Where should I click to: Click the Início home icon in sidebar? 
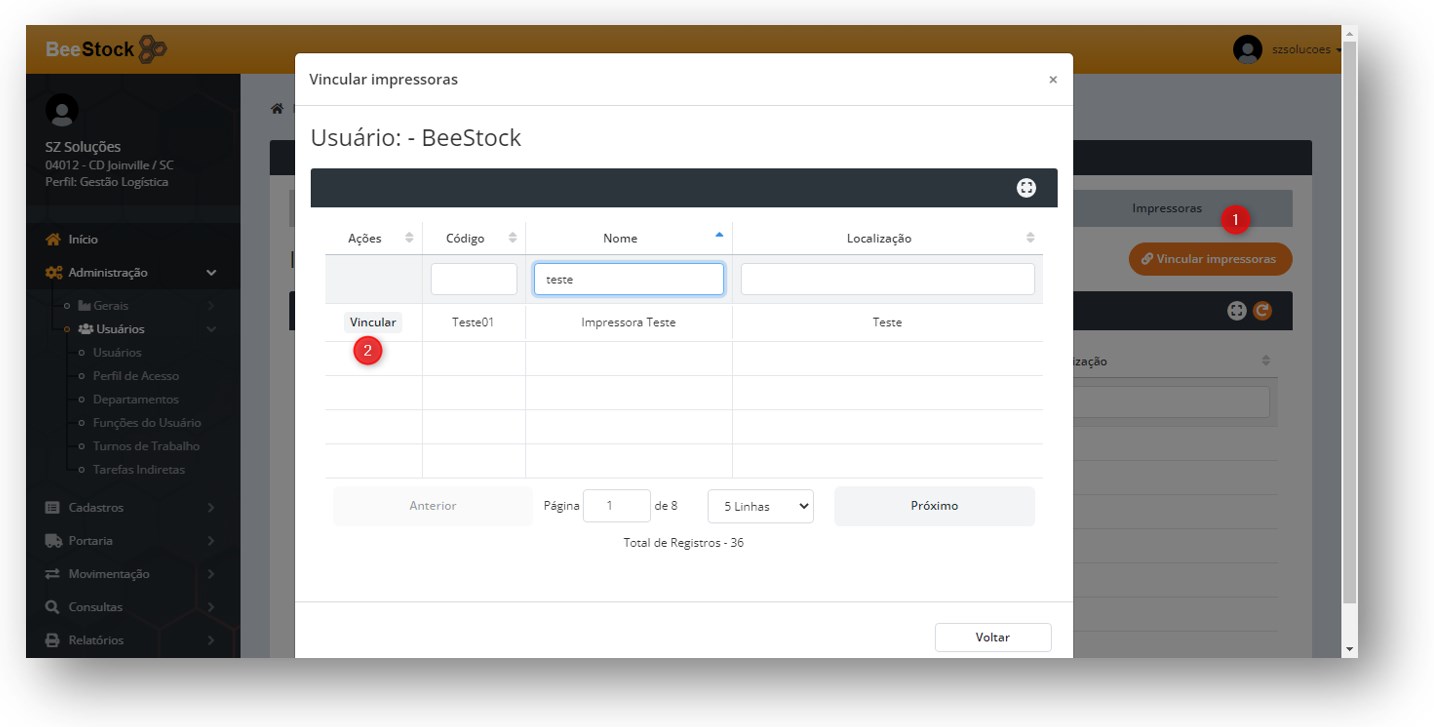(x=54, y=240)
